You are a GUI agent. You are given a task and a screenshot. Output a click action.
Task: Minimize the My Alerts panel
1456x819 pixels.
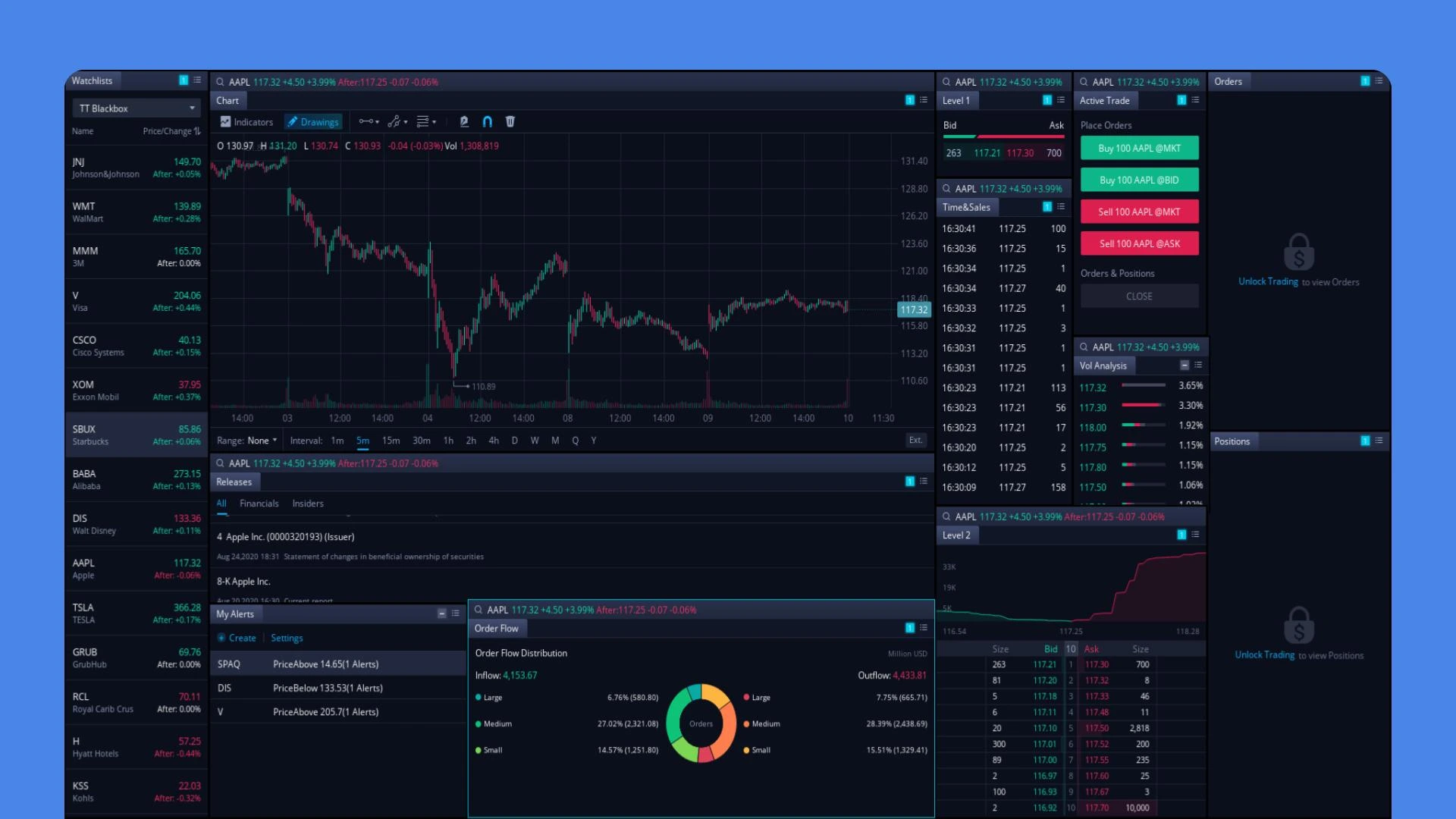click(442, 613)
